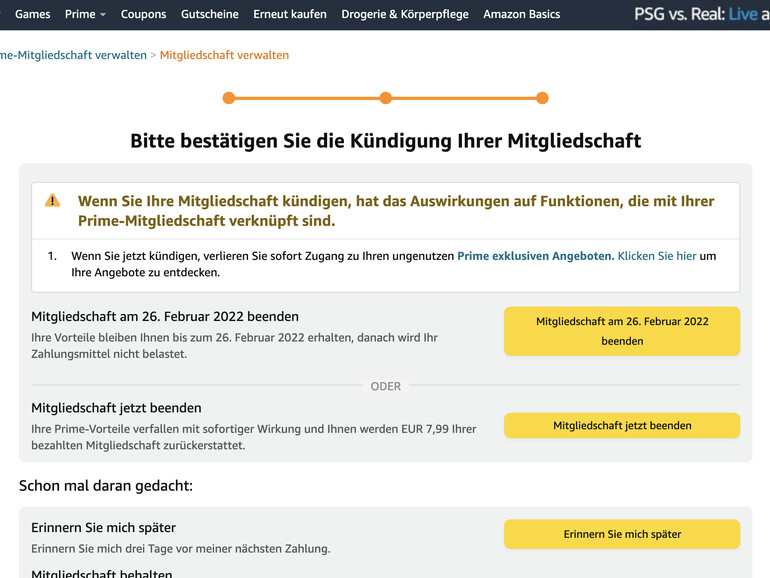Image resolution: width=770 pixels, height=578 pixels.
Task: Click the Mitgliedschaft am 26. Februar 2022 beenden title
Action: (165, 316)
